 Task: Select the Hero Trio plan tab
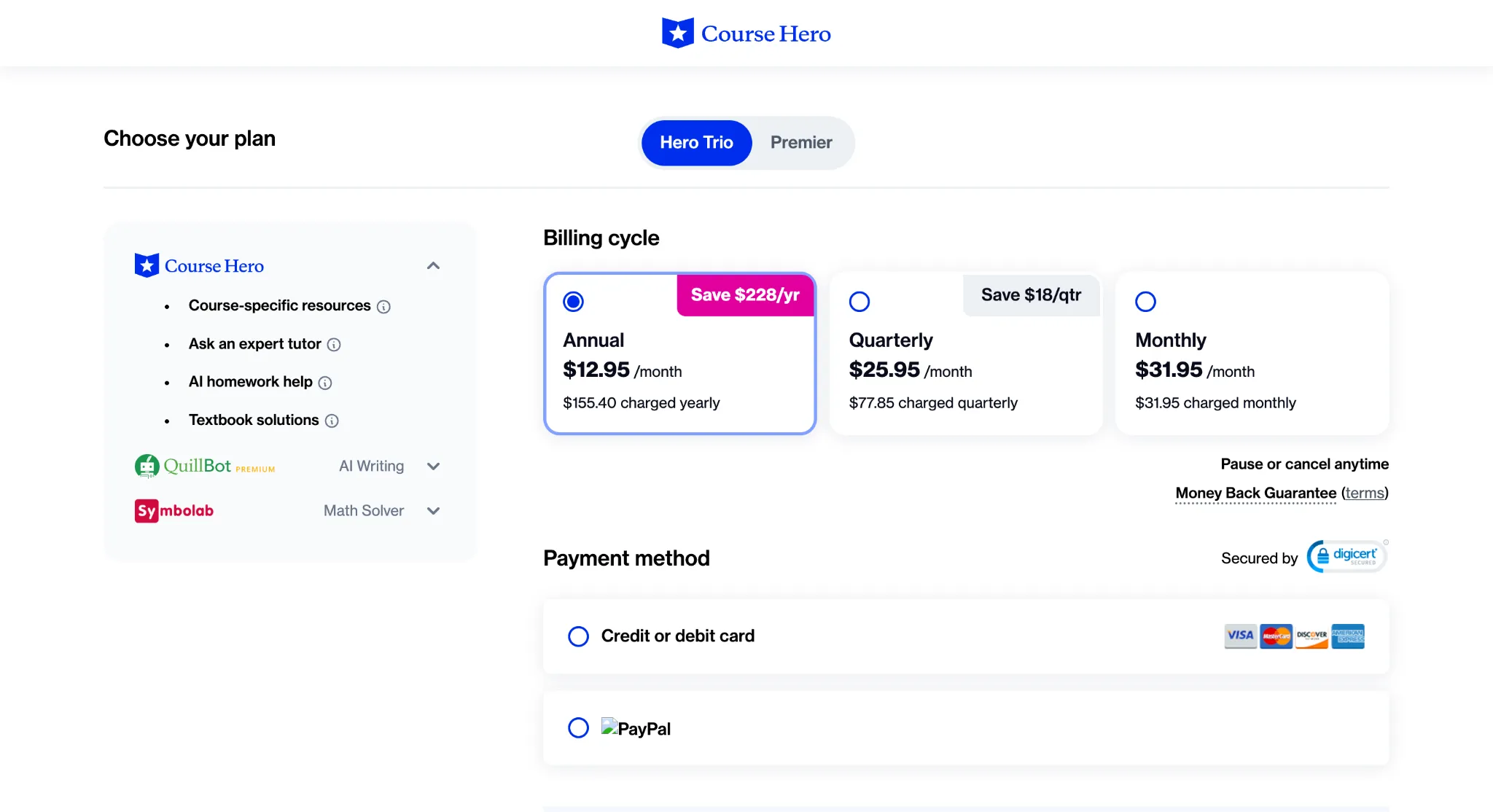point(696,142)
